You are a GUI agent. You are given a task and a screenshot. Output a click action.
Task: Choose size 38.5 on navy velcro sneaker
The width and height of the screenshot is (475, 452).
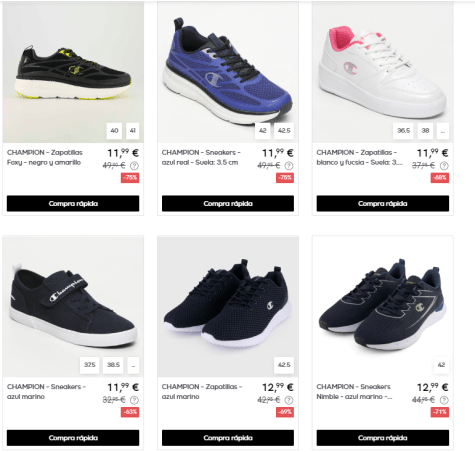[x=113, y=365]
